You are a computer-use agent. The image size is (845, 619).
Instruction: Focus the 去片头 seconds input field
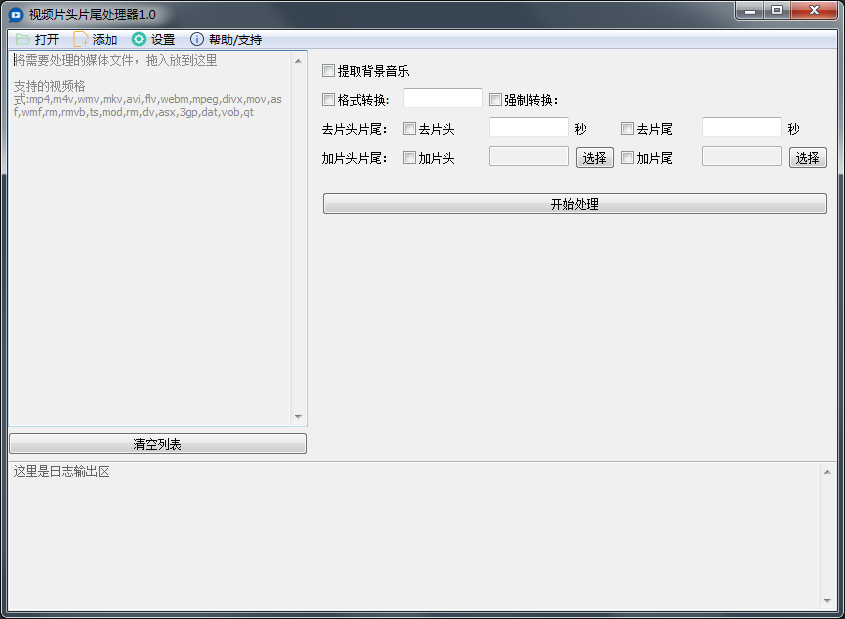(529, 127)
